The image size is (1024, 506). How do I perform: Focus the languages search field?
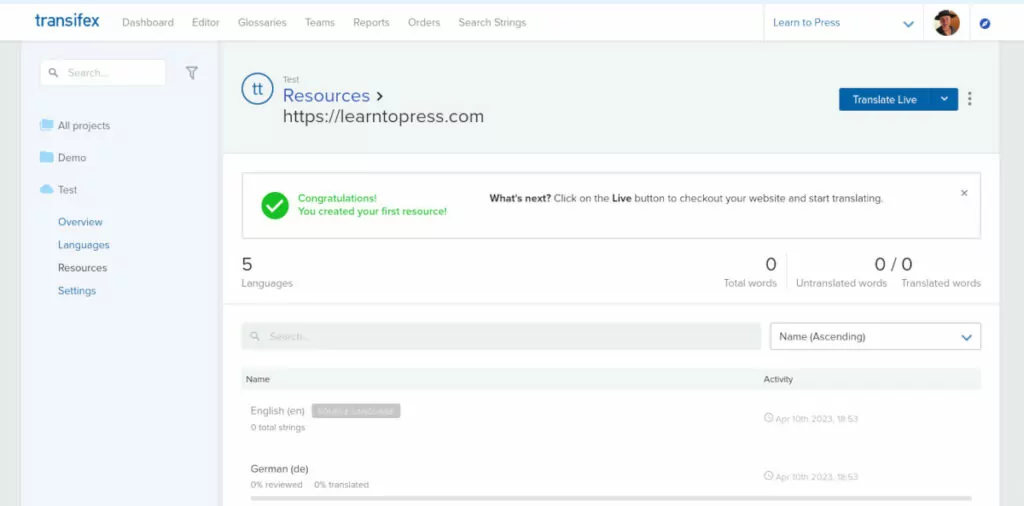point(502,336)
